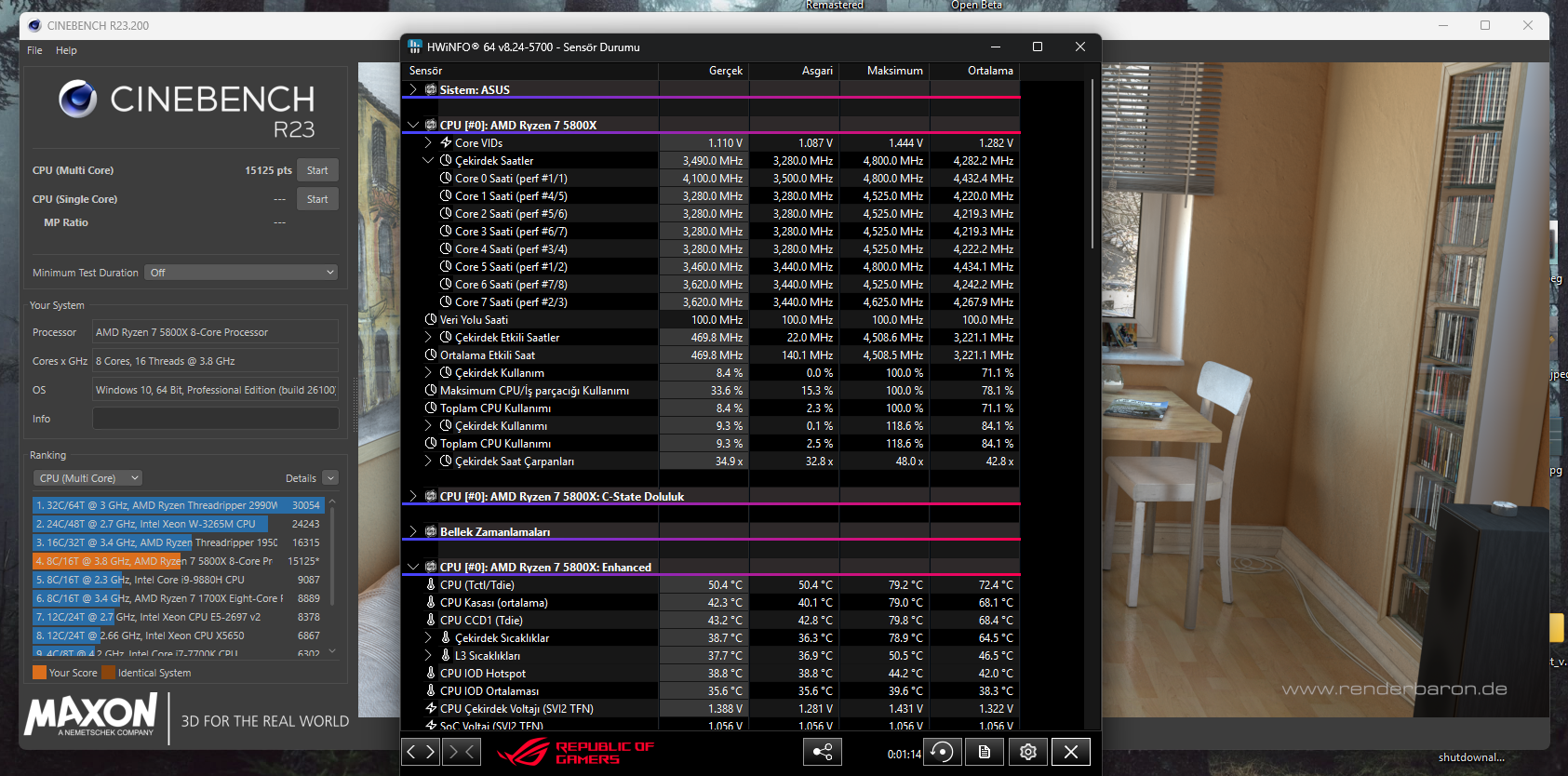Click chip icon beside Sistem: ASUS

431,89
